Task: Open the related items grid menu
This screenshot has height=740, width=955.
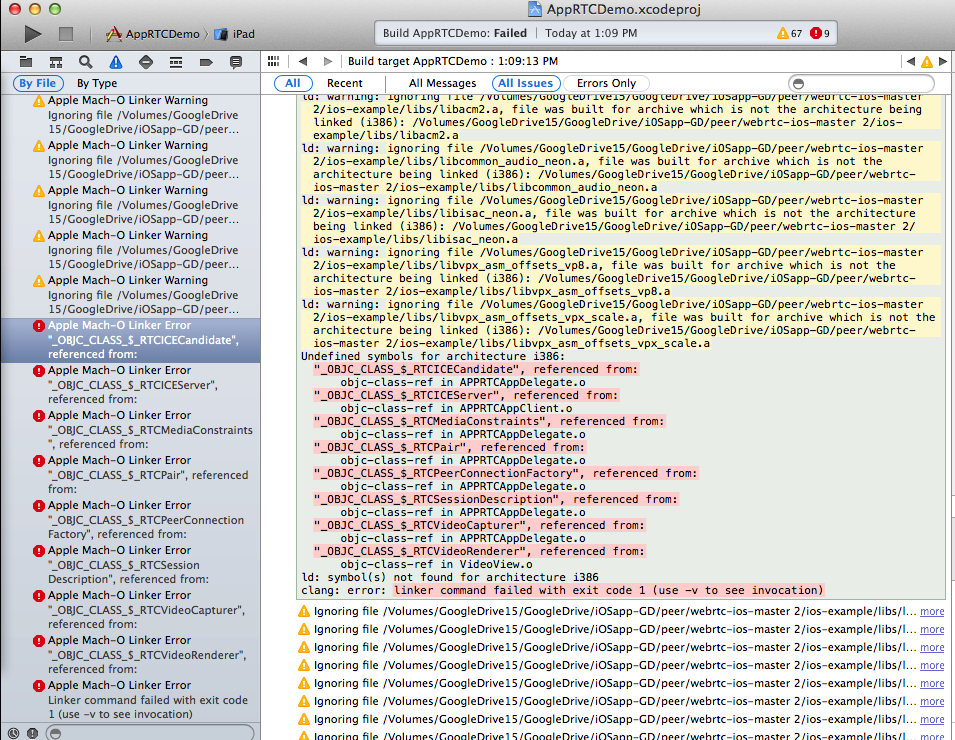Action: [x=273, y=61]
